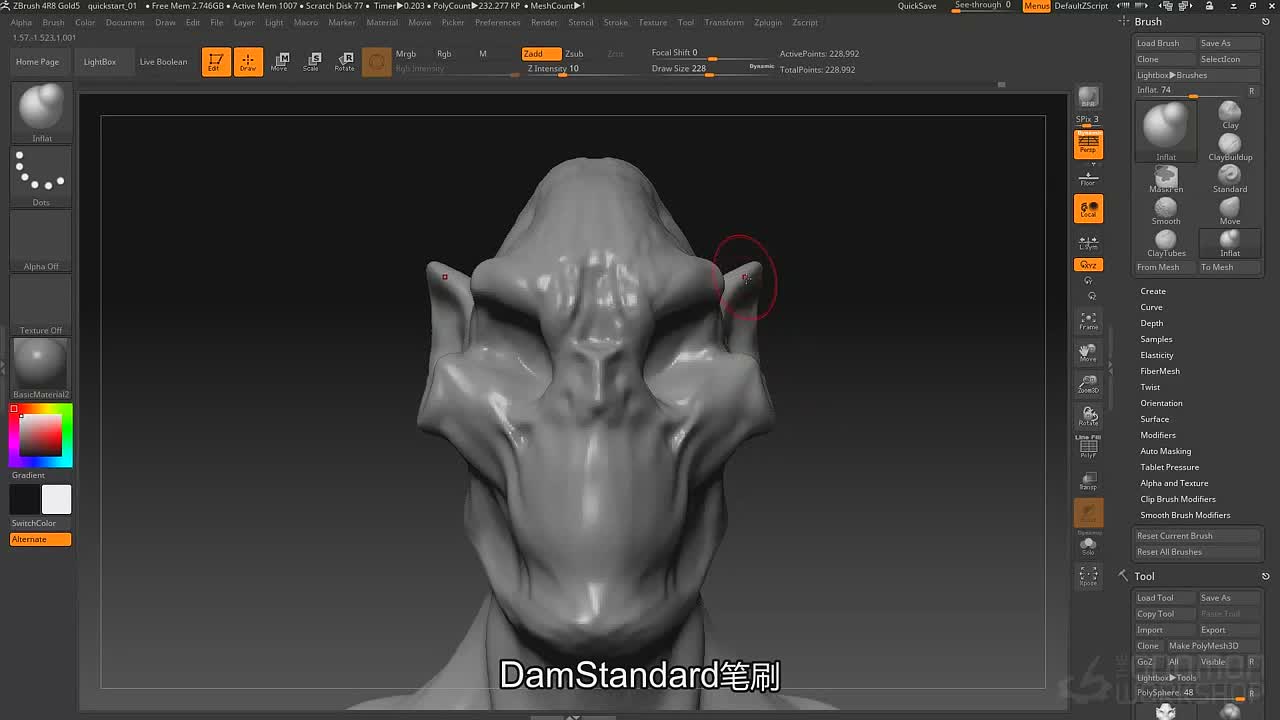Viewport: 1280px width, 720px height.
Task: Expand the Alpha and Texture submenu
Action: tap(1174, 483)
